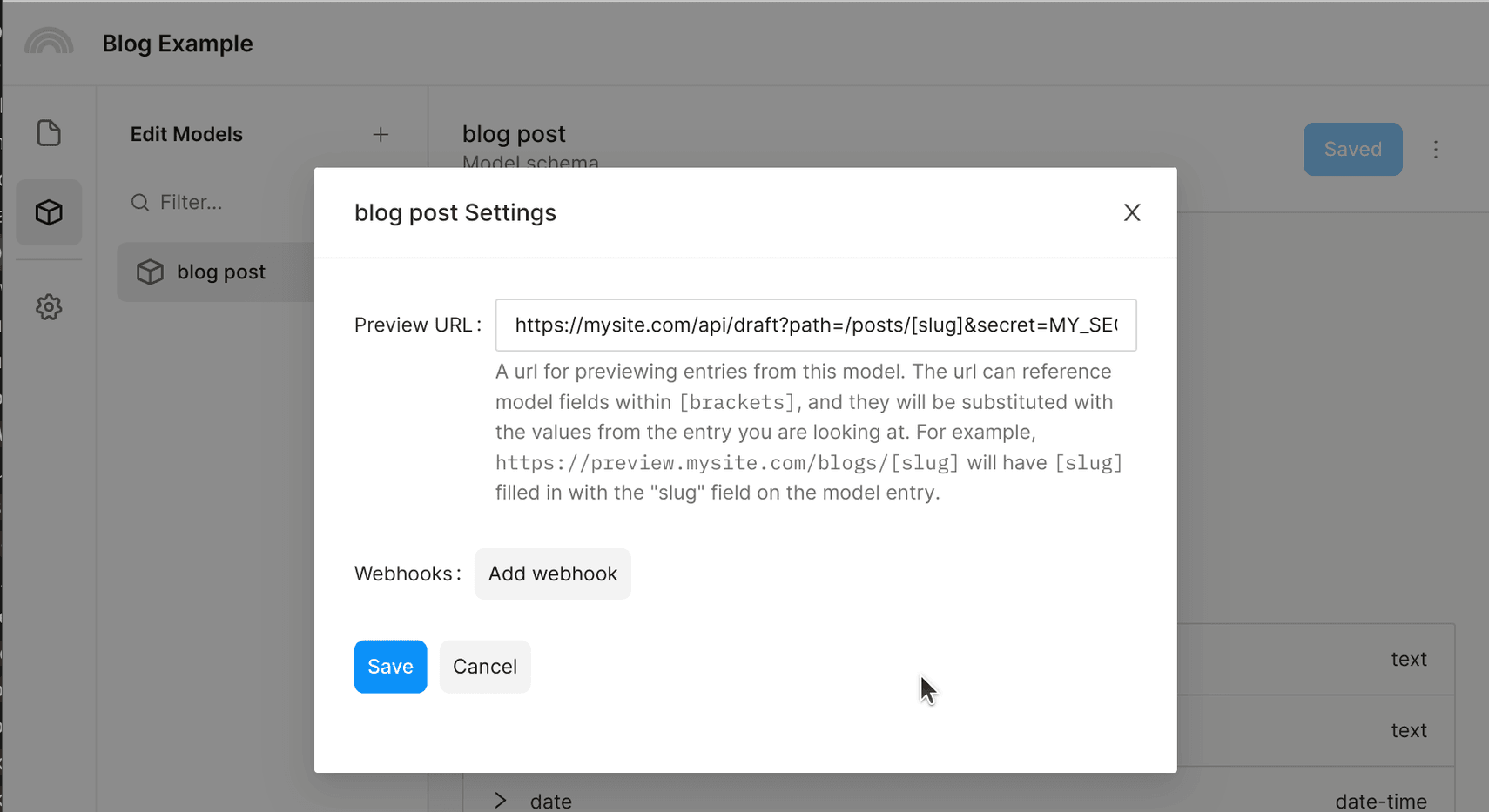Image resolution: width=1489 pixels, height=812 pixels.
Task: Select the models cube icon in sidebar
Action: [49, 211]
